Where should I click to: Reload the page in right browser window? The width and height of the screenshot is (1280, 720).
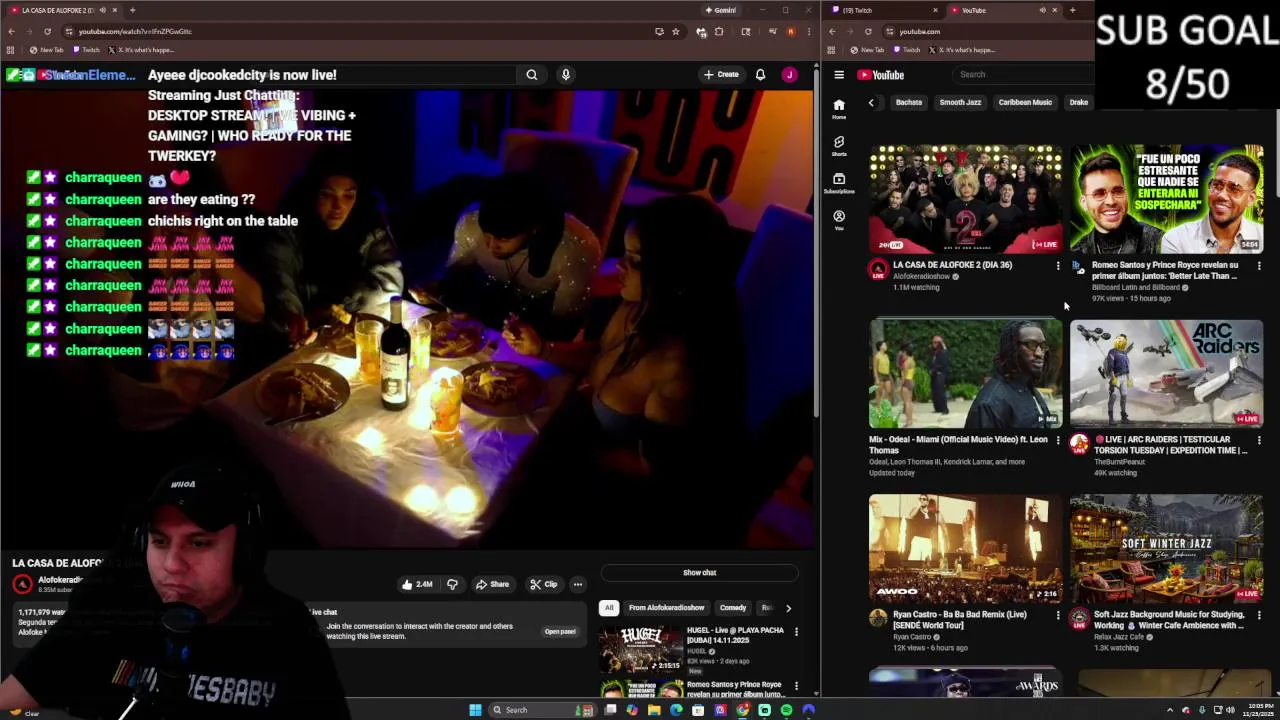868,31
